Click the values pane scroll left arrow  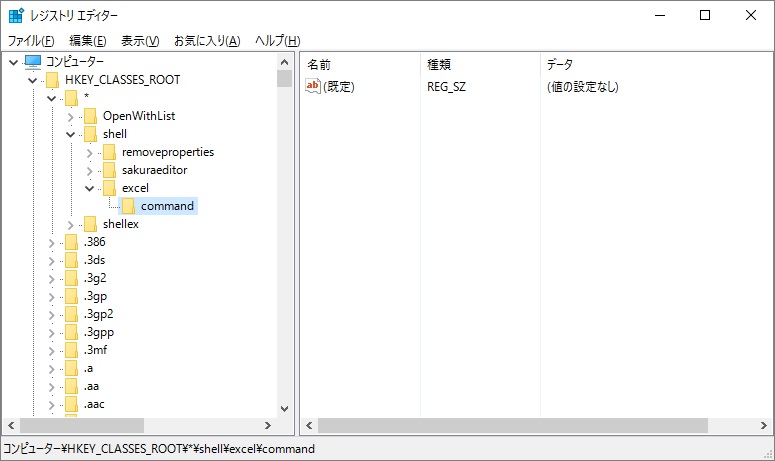(309, 425)
